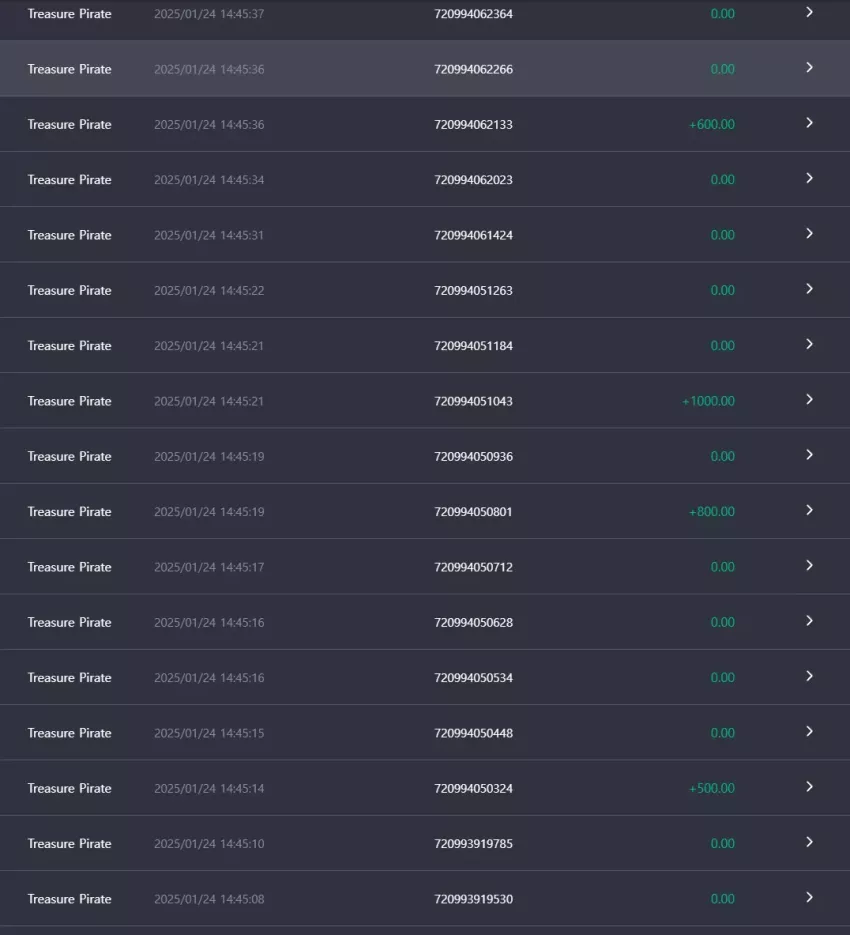Expand details arrow for bet 720994062364

[809, 13]
